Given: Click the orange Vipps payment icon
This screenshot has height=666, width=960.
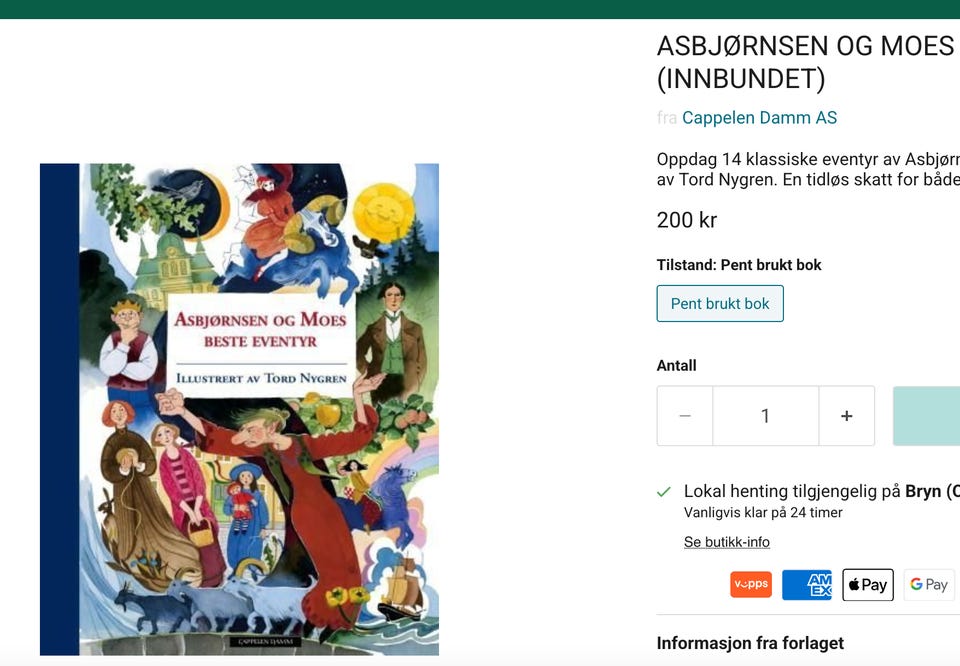Looking at the screenshot, I should tap(751, 584).
